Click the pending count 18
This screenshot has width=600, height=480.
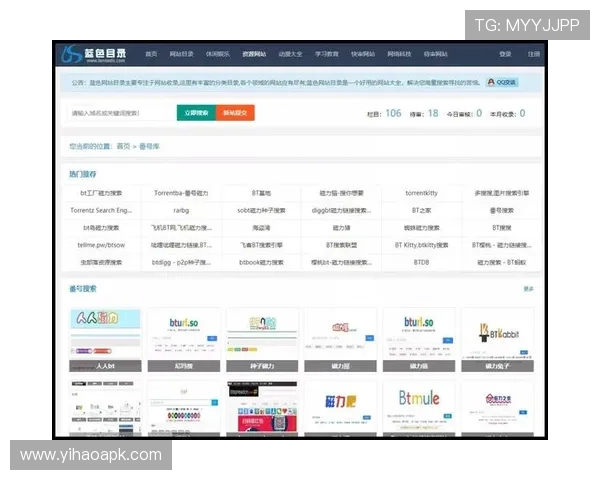tap(433, 113)
